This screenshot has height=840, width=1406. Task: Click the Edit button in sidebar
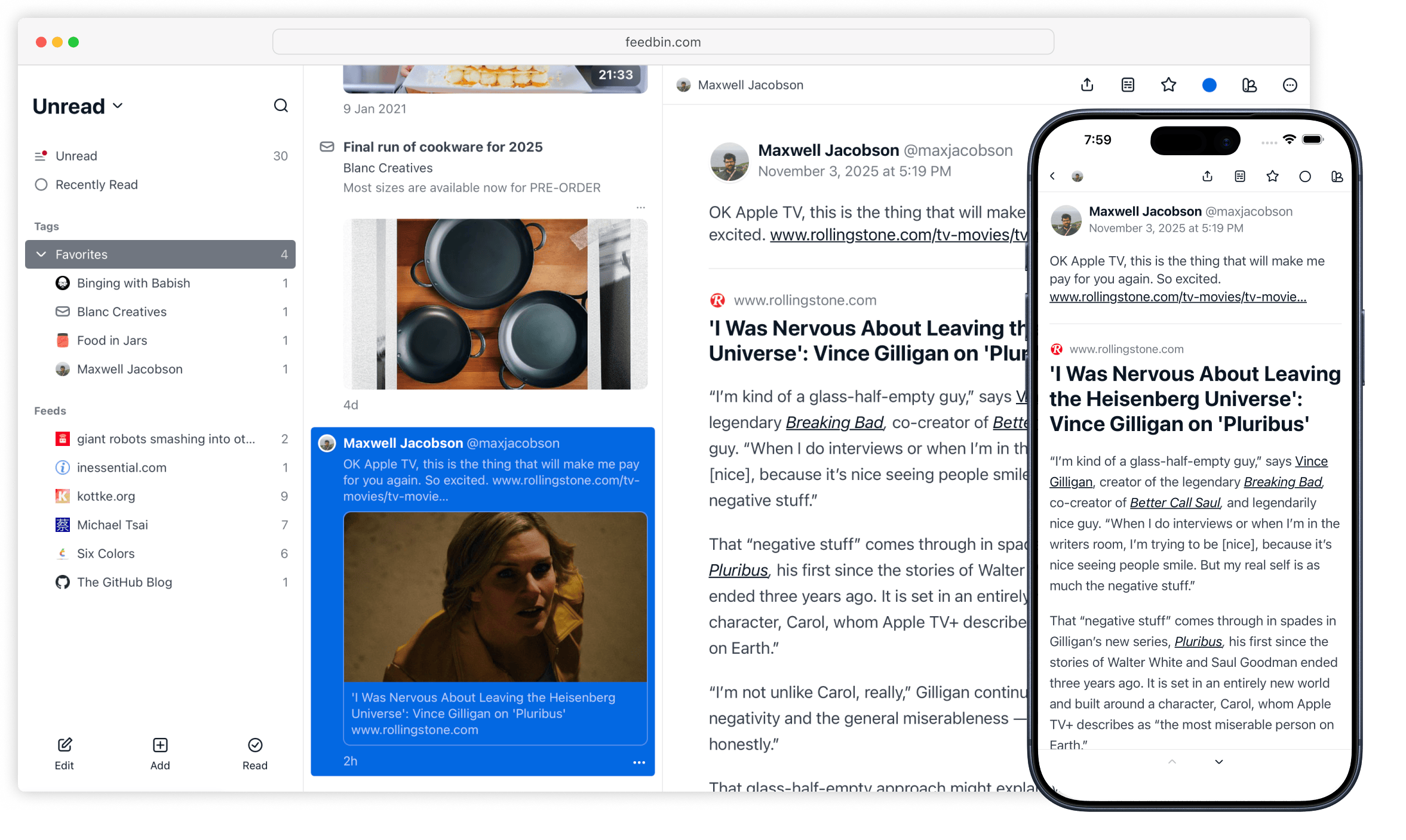[65, 753]
